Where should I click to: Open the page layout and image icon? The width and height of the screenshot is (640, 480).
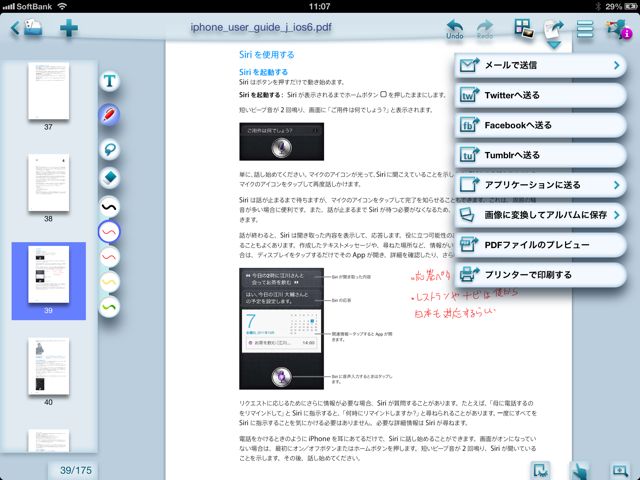click(x=524, y=29)
